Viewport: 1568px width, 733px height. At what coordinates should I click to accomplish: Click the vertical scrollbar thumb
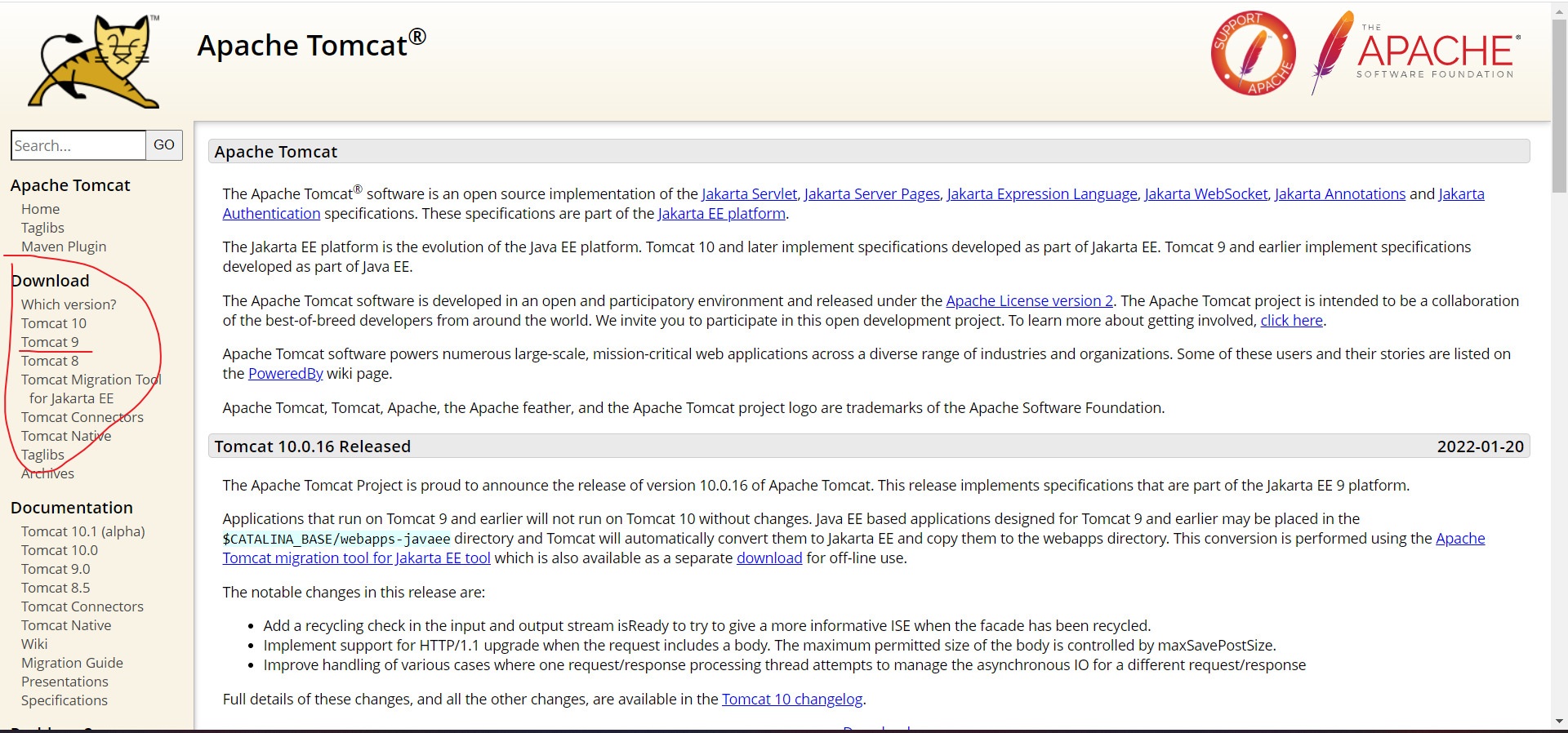(x=1560, y=105)
